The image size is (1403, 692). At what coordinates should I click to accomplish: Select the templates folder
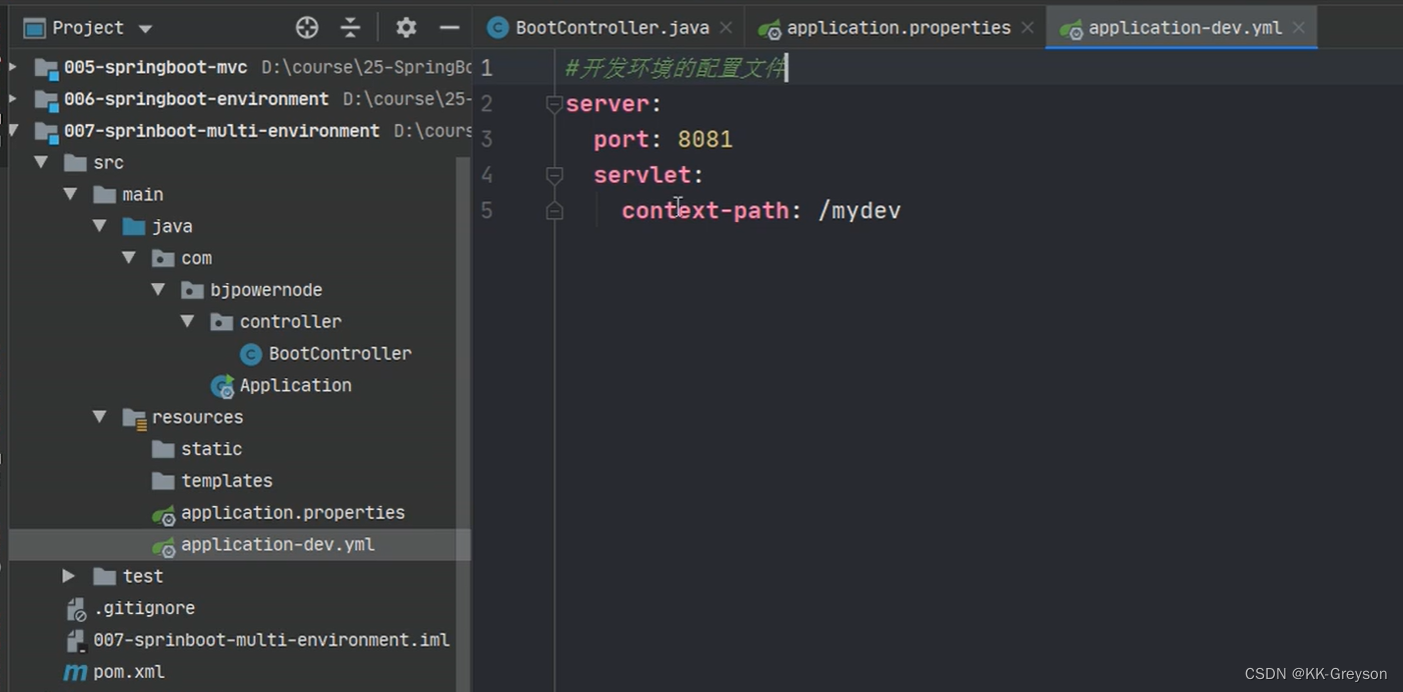[227, 481]
